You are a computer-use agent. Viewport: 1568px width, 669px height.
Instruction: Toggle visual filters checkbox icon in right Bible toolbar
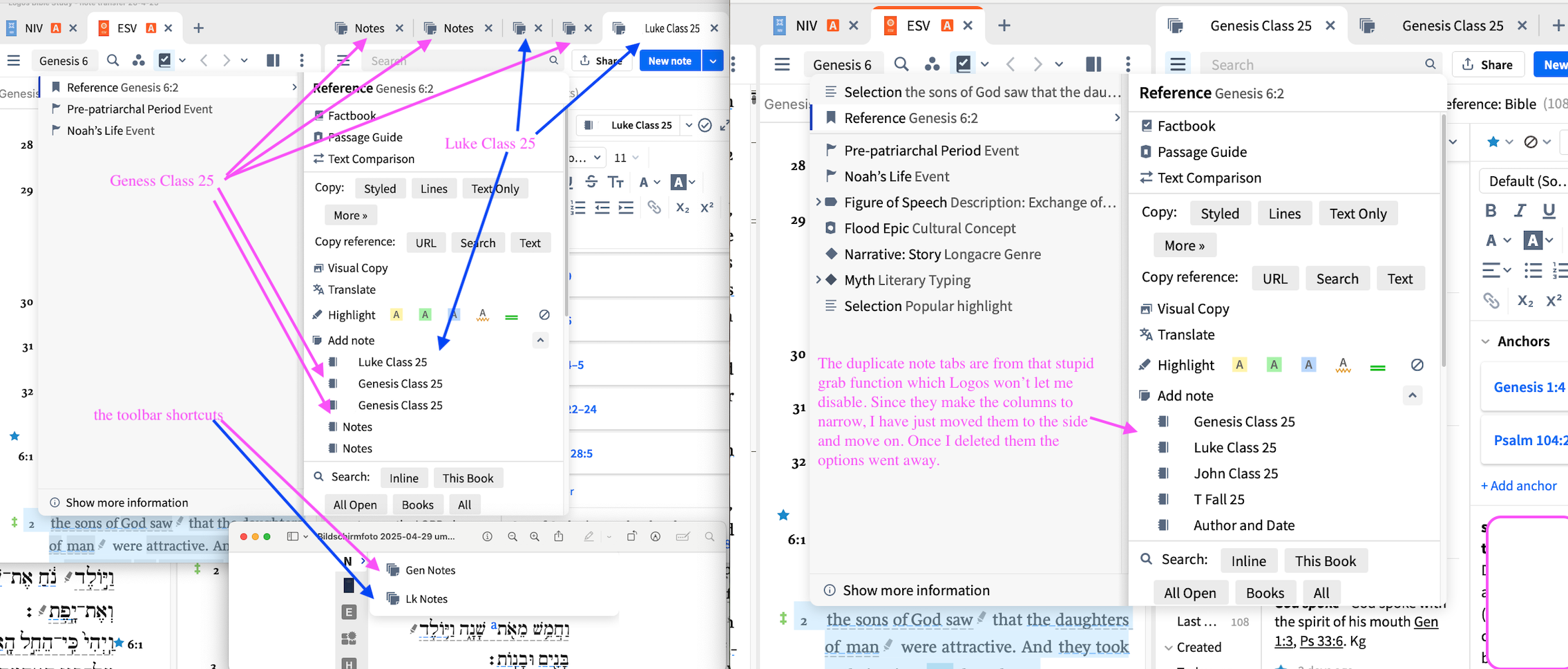coord(964,64)
